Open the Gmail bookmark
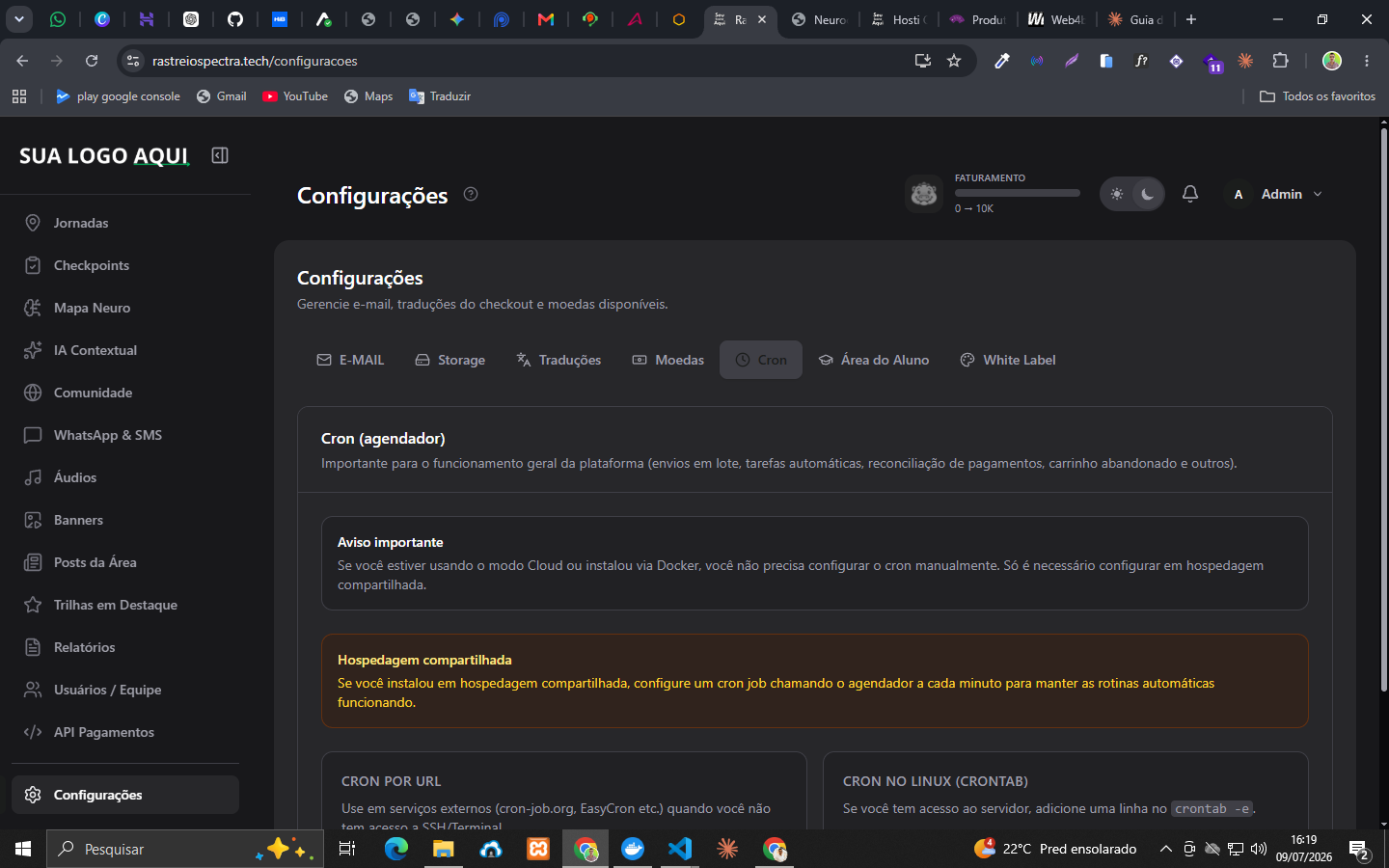This screenshot has height=868, width=1389. pyautogui.click(x=221, y=96)
